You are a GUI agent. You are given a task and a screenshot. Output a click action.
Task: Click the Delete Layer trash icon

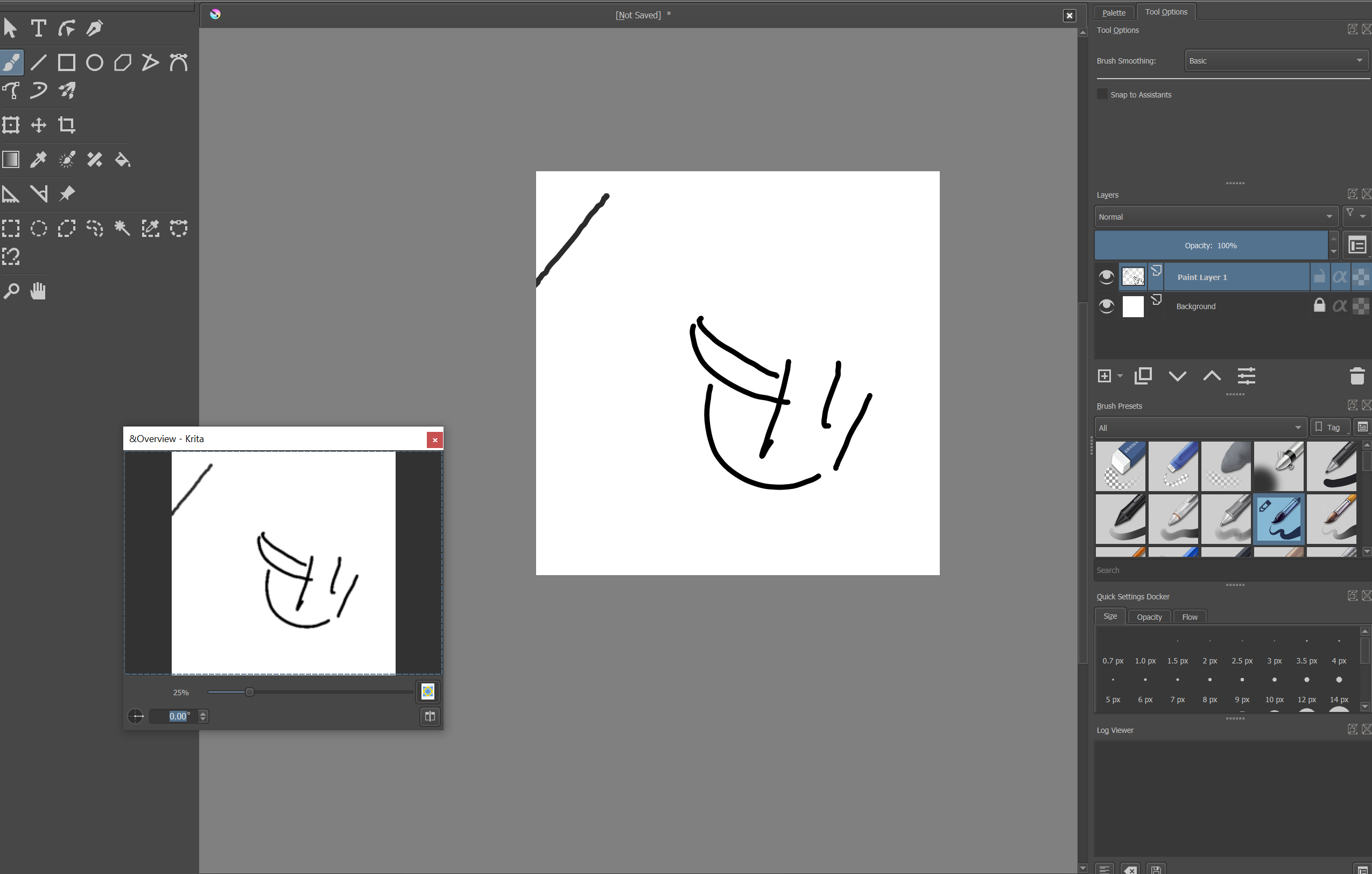tap(1356, 376)
